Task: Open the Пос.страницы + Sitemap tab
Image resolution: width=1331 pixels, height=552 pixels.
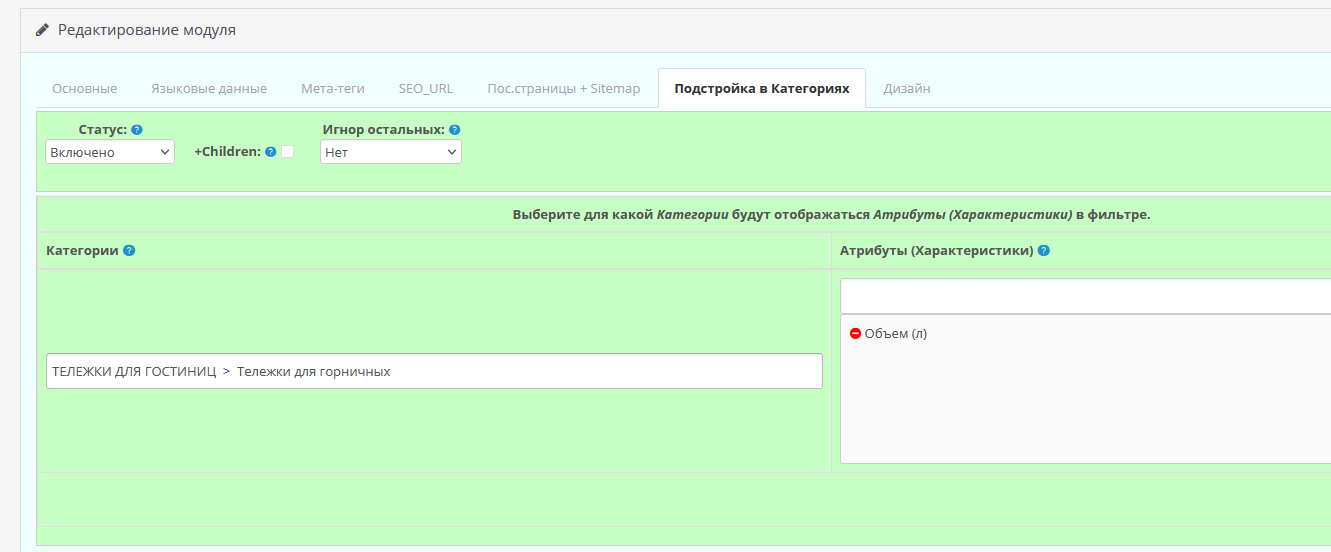Action: [x=563, y=88]
